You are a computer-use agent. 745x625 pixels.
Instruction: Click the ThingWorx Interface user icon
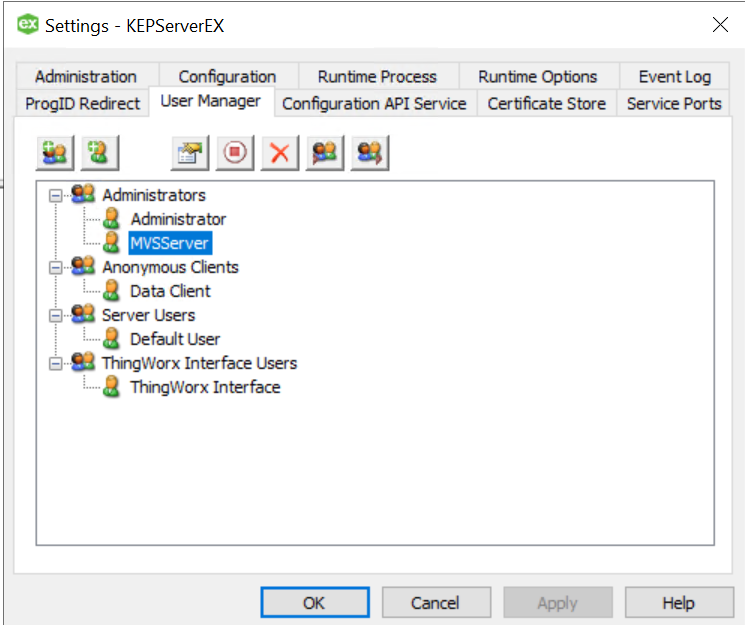point(111,386)
